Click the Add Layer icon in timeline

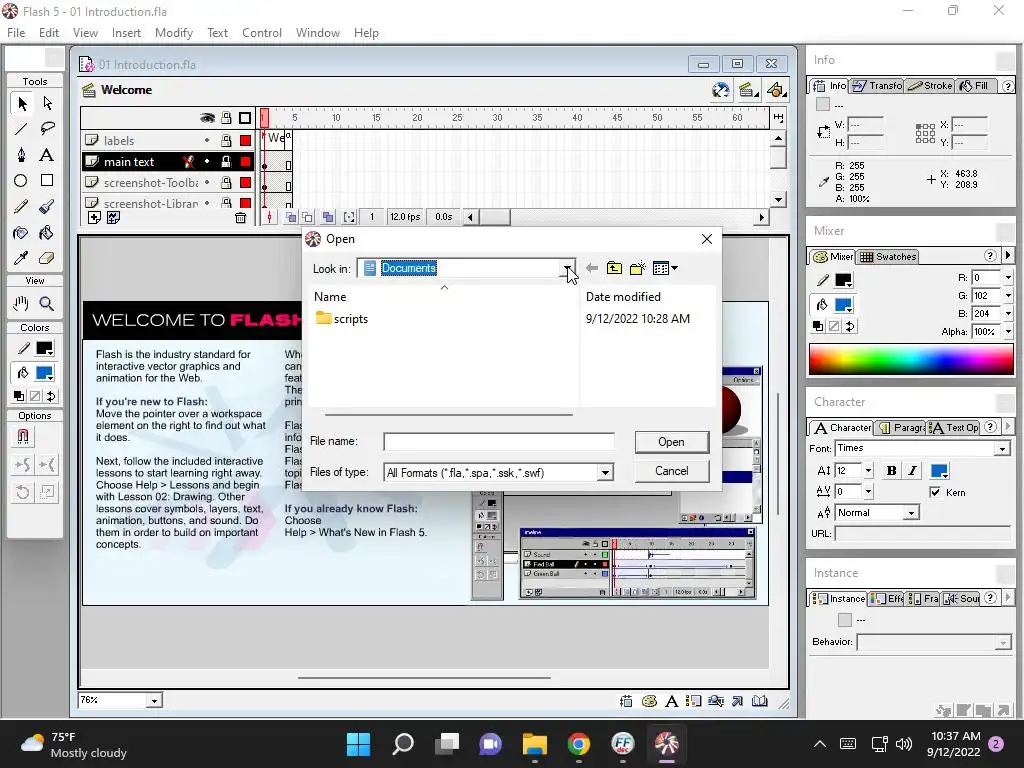pos(94,218)
